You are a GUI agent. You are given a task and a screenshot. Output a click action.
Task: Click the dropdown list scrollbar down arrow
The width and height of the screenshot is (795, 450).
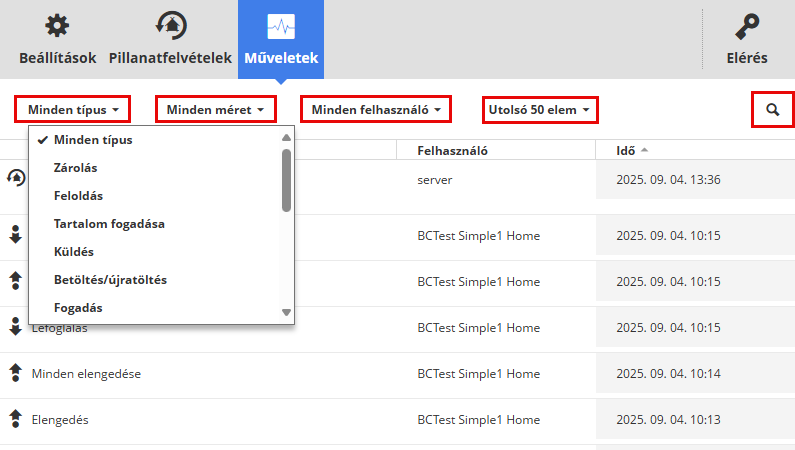[x=287, y=312]
